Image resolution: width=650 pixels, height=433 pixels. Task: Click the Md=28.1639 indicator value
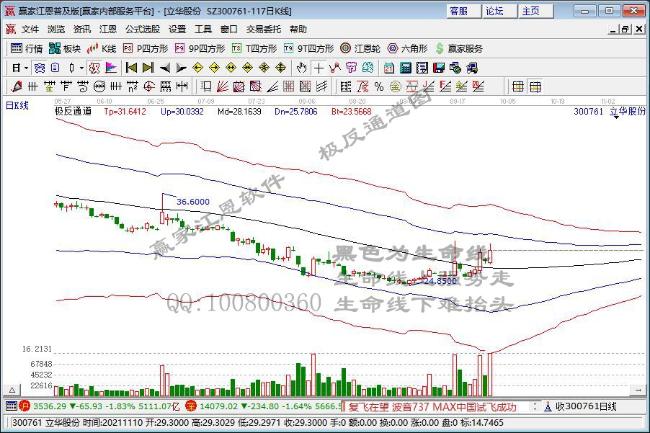(x=239, y=111)
